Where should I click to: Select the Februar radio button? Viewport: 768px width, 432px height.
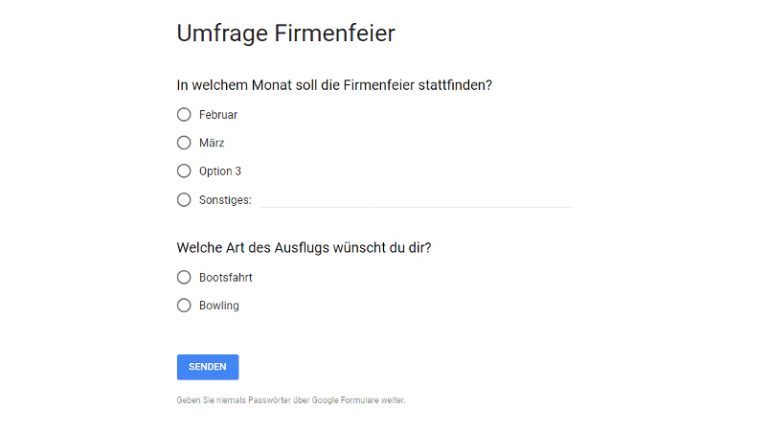(184, 114)
